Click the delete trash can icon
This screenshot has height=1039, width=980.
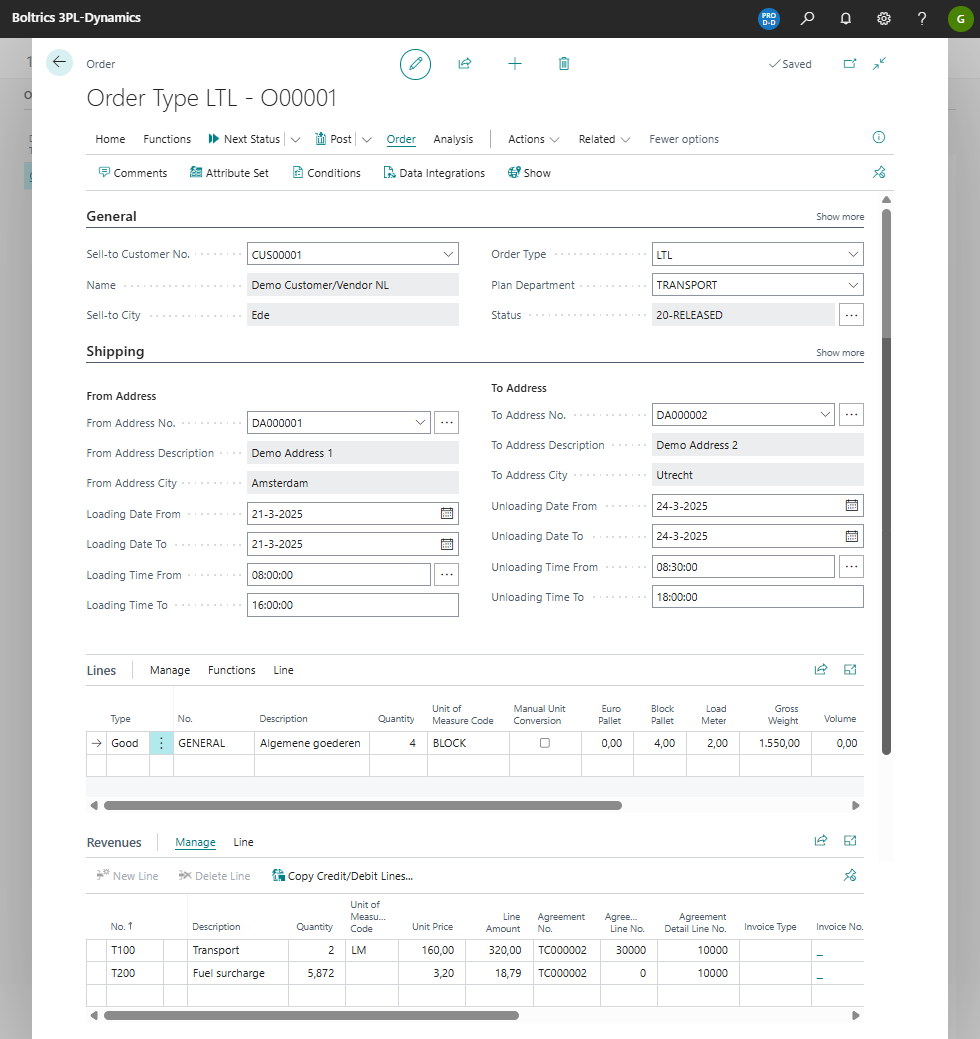(x=564, y=64)
